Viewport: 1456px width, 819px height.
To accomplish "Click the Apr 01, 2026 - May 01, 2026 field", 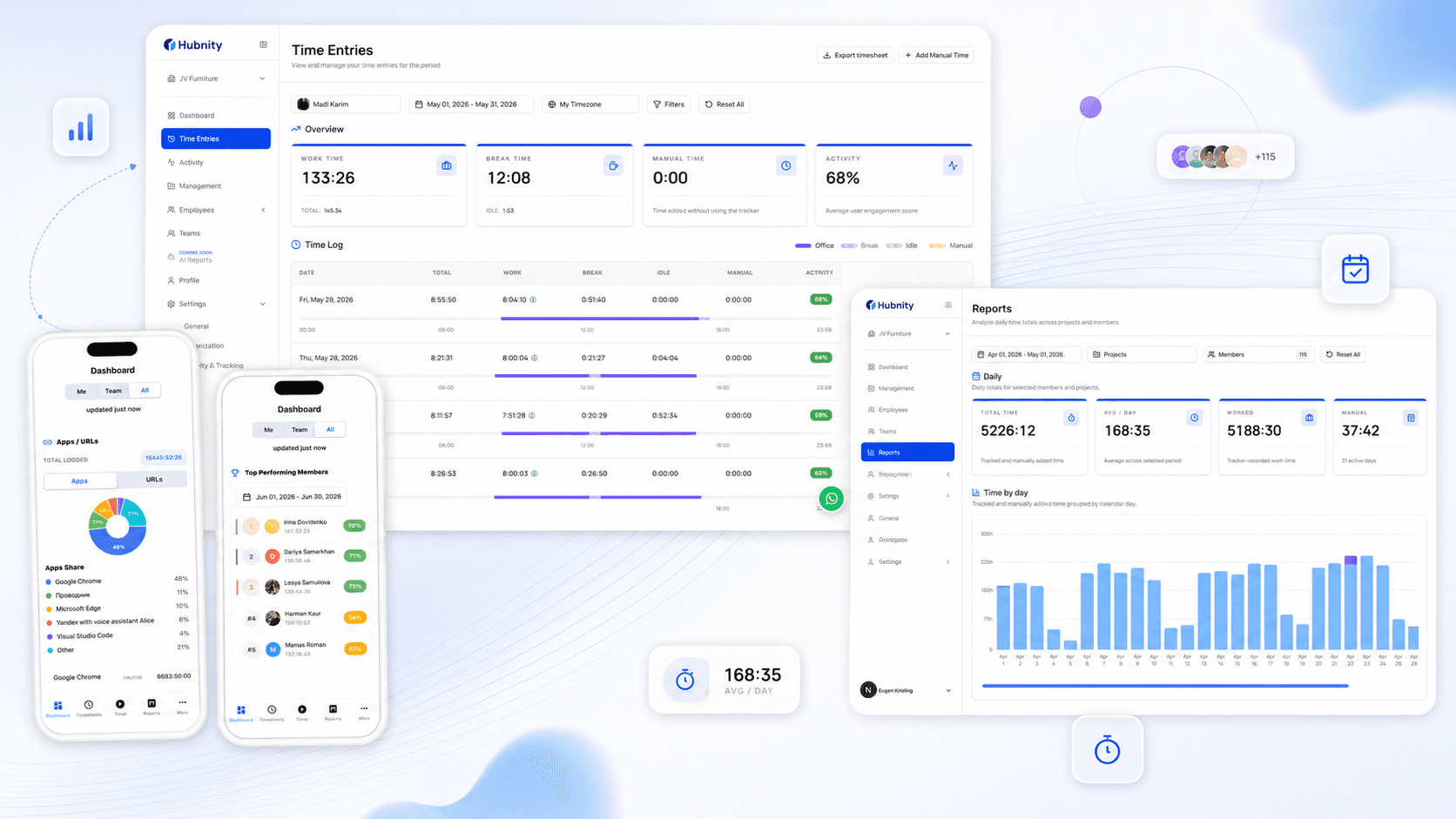I will coord(1026,354).
